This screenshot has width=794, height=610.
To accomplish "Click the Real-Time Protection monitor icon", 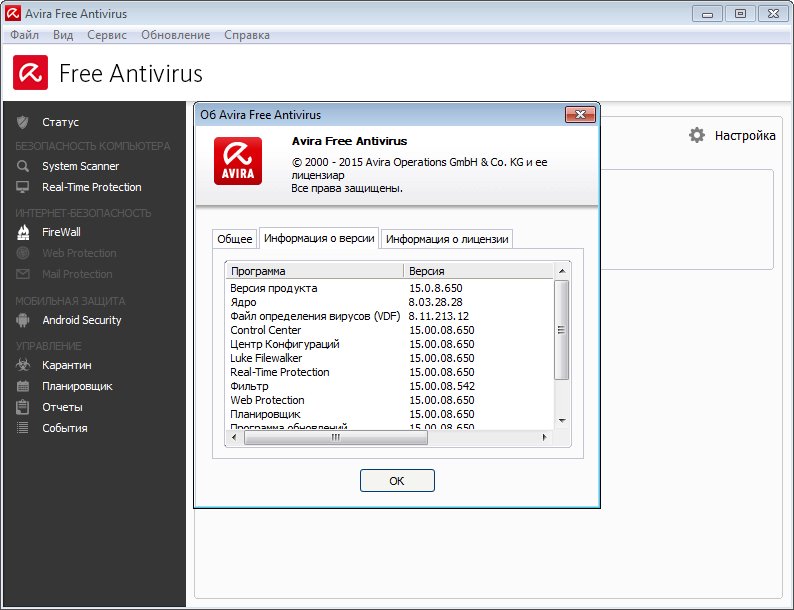I will click(22, 187).
